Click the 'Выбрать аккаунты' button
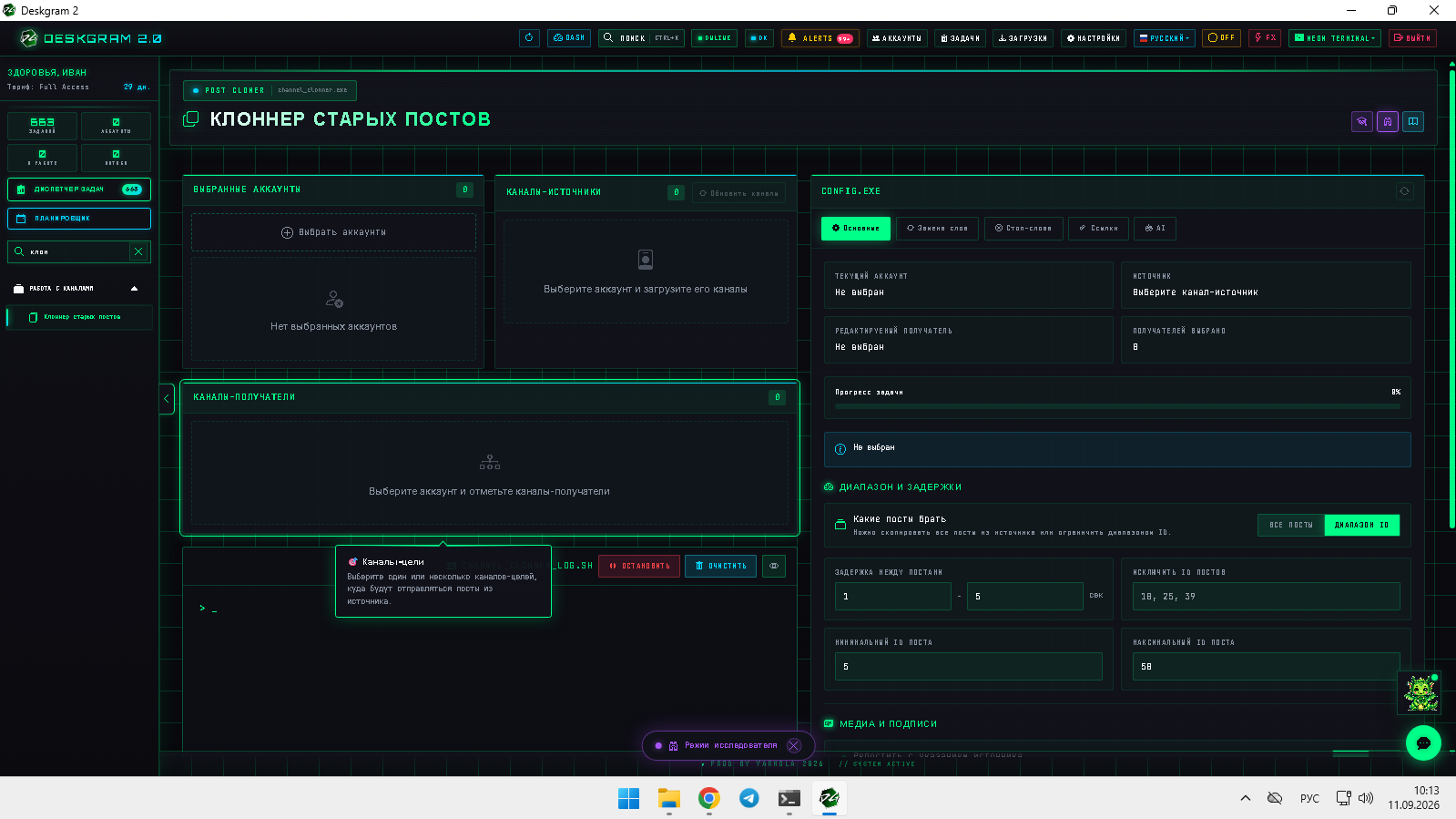The image size is (1456, 819). click(333, 232)
